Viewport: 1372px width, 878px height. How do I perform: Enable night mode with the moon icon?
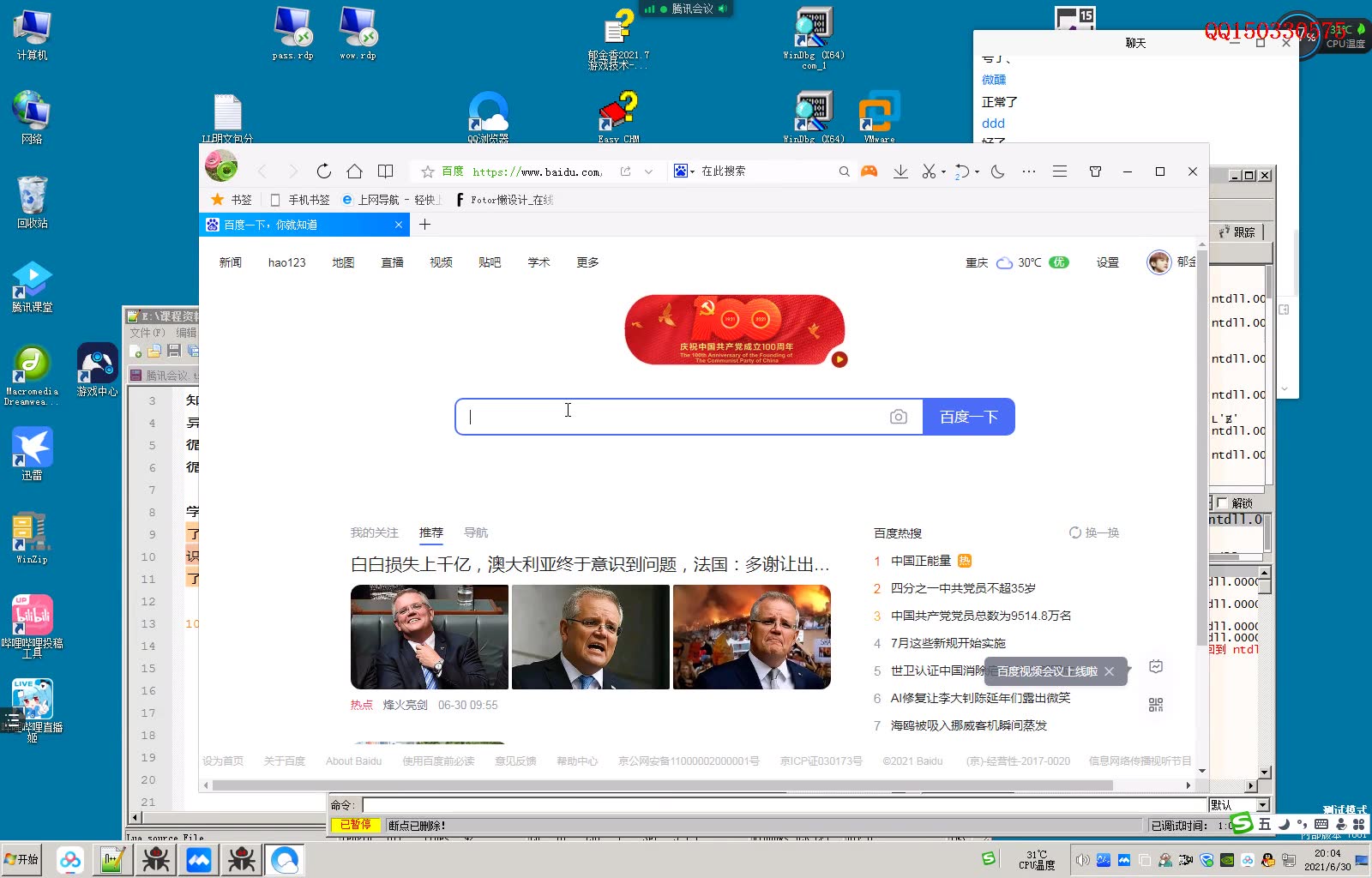[996, 171]
